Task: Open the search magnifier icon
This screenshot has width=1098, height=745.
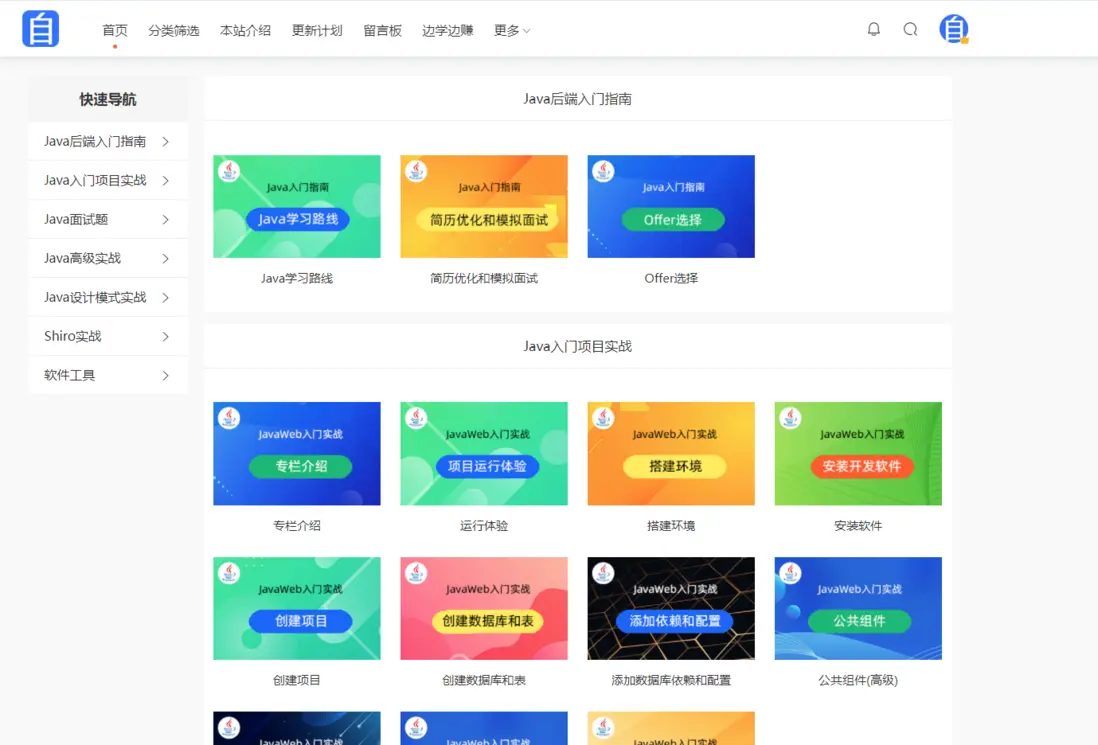Action: click(910, 29)
